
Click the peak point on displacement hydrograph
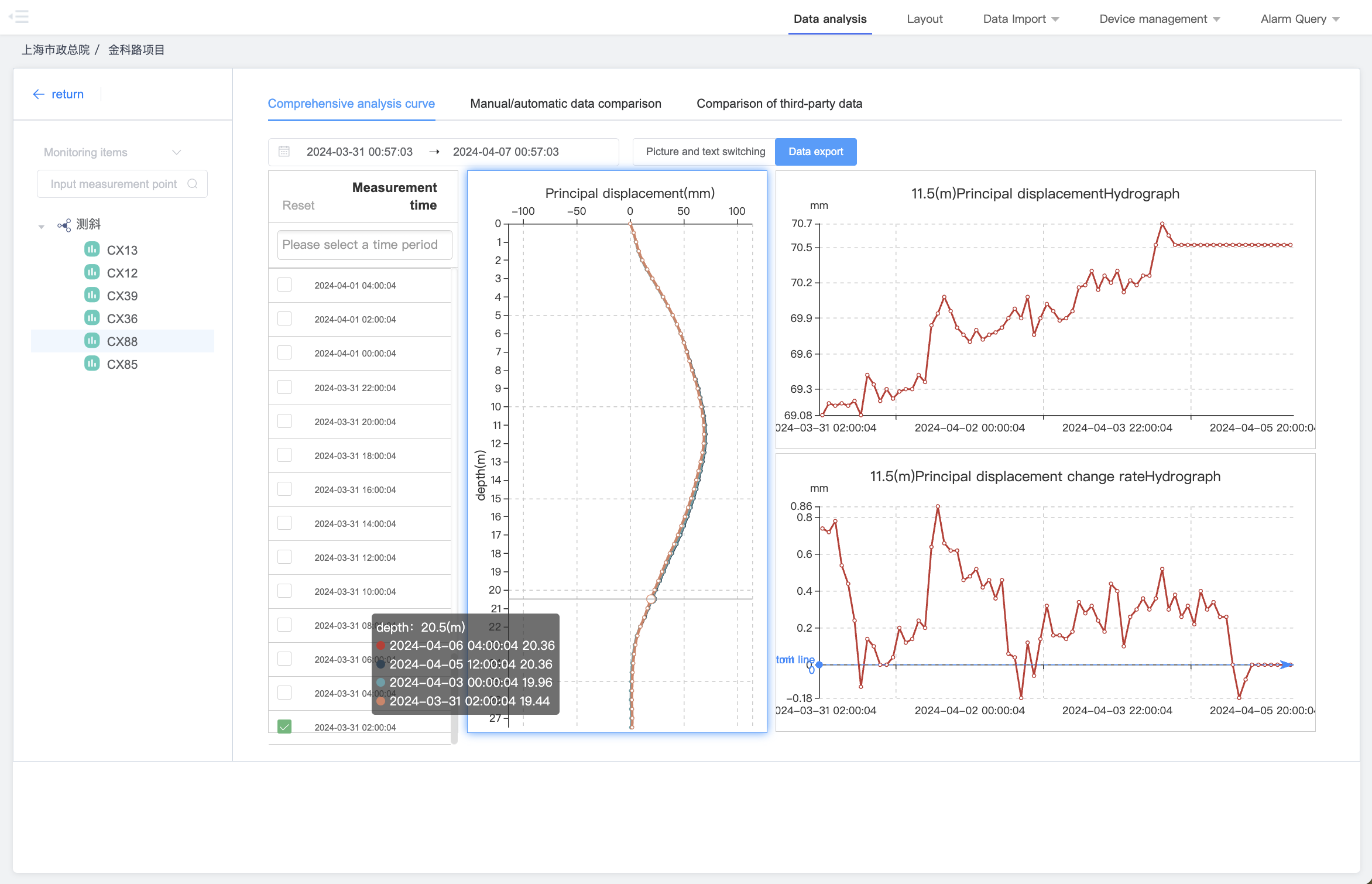coord(1162,224)
